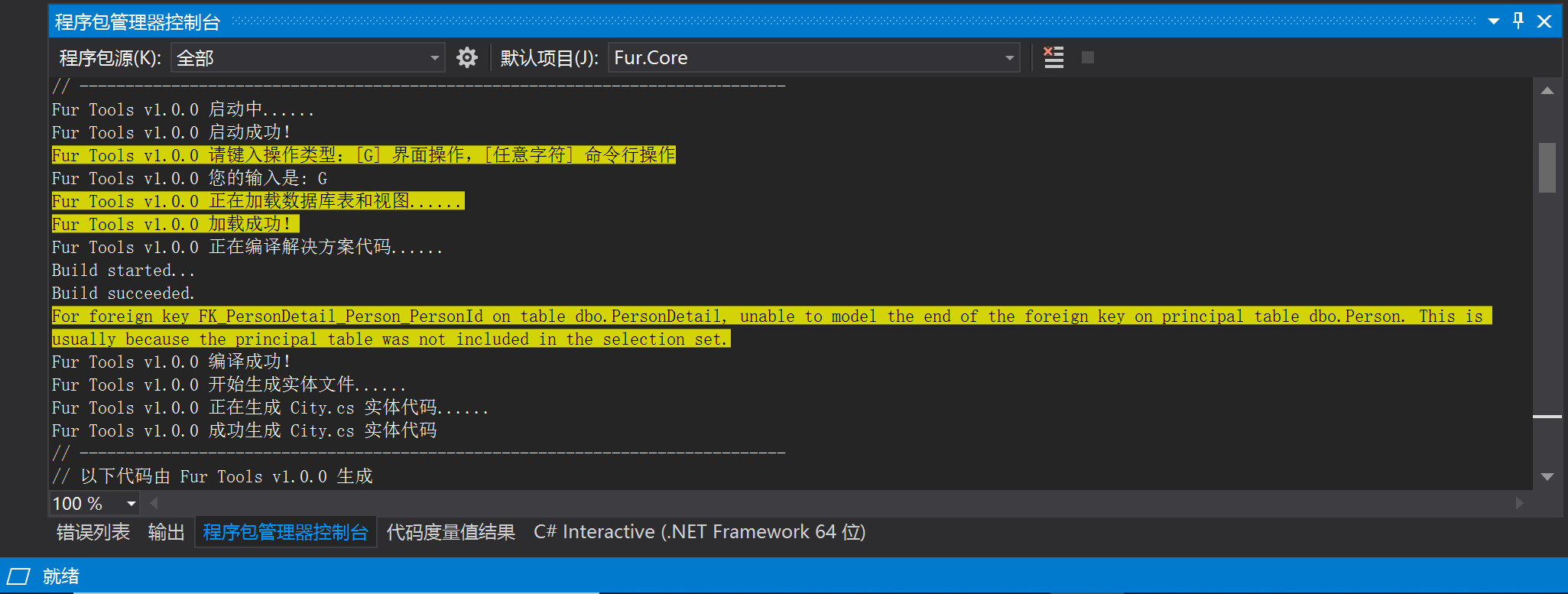Open window position menu arrow in title bar
Image resolution: width=1568 pixels, height=594 pixels.
click(x=1493, y=21)
